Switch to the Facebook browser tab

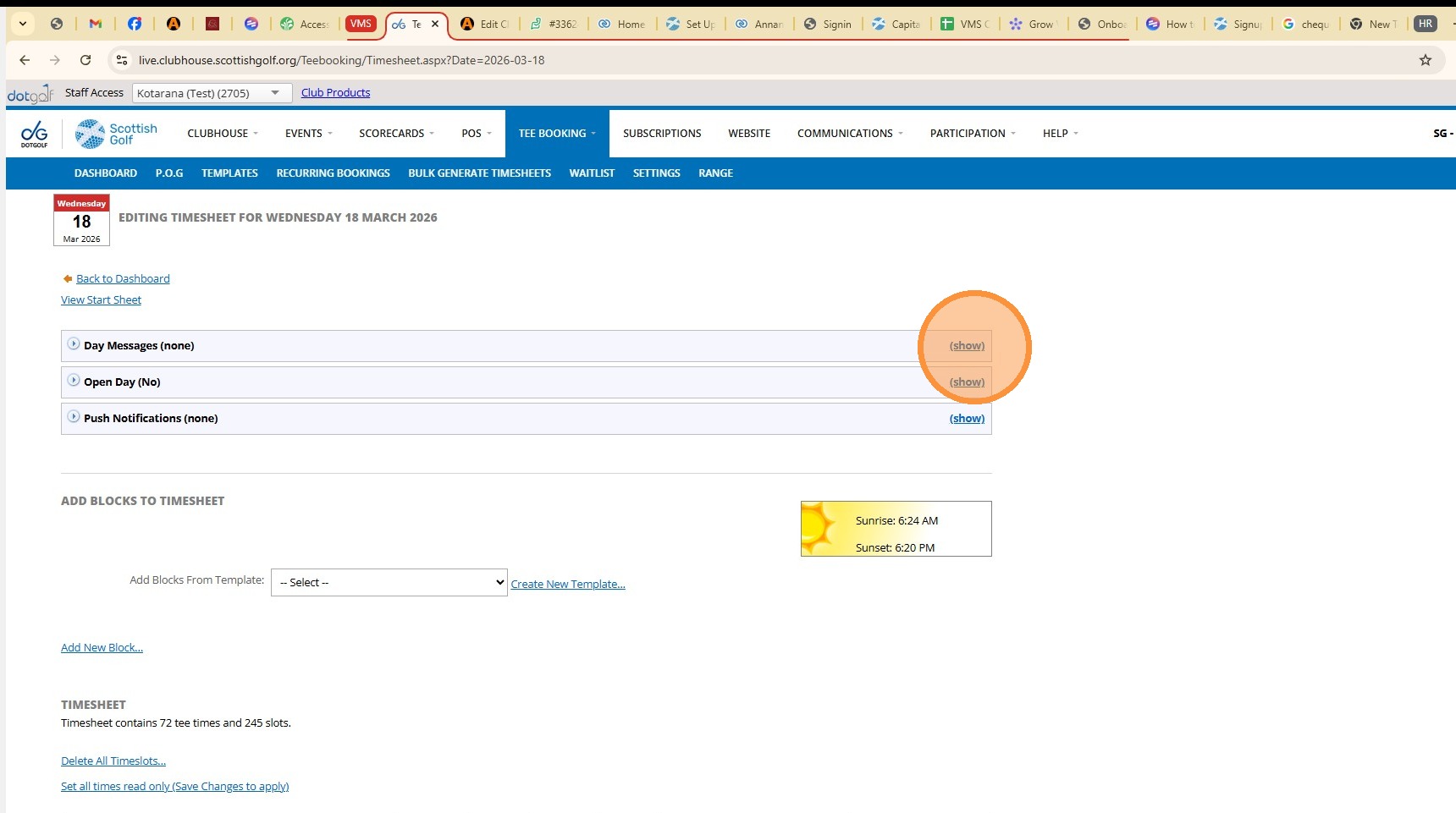[135, 24]
